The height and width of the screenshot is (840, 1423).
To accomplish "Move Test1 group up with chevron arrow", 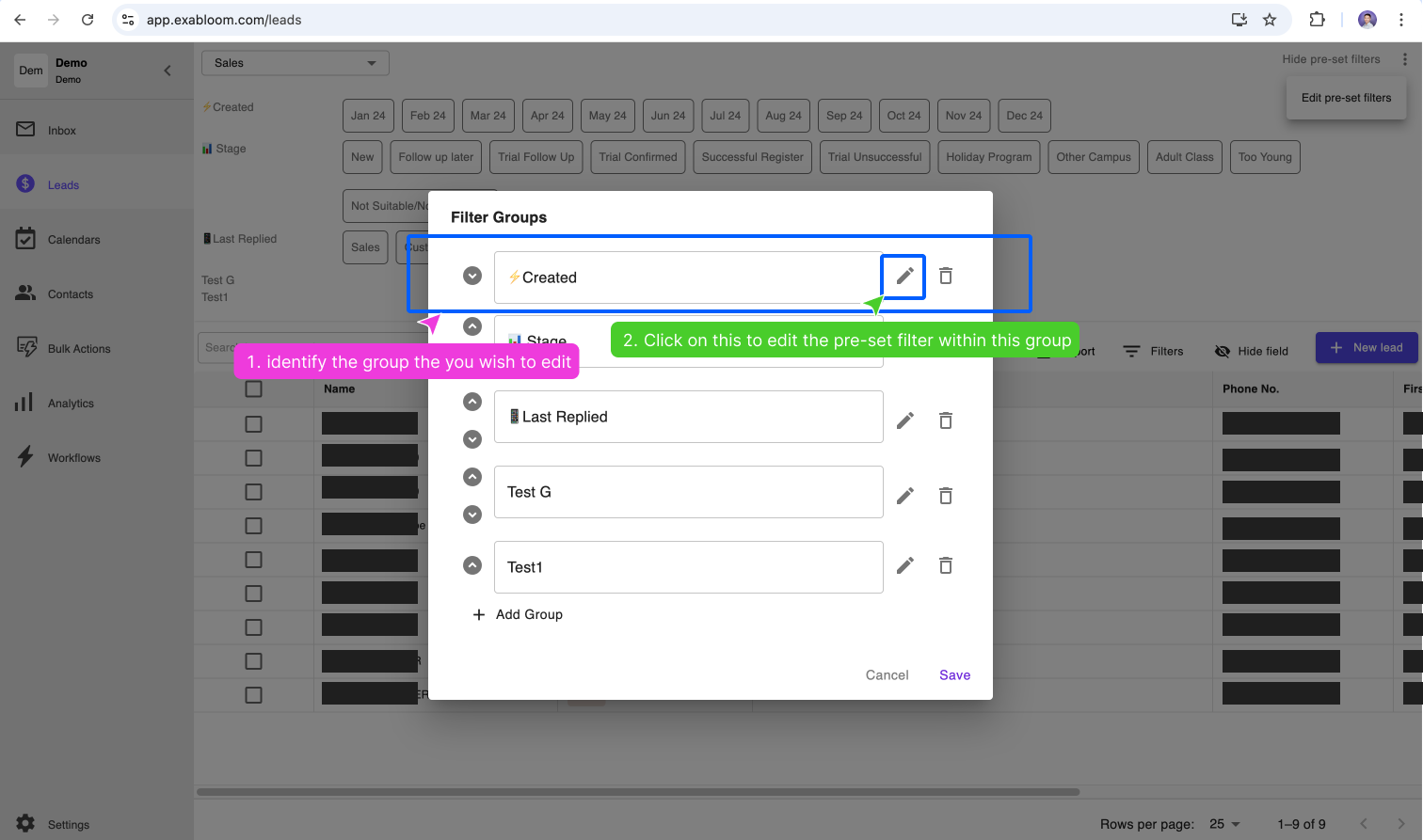I will (472, 565).
